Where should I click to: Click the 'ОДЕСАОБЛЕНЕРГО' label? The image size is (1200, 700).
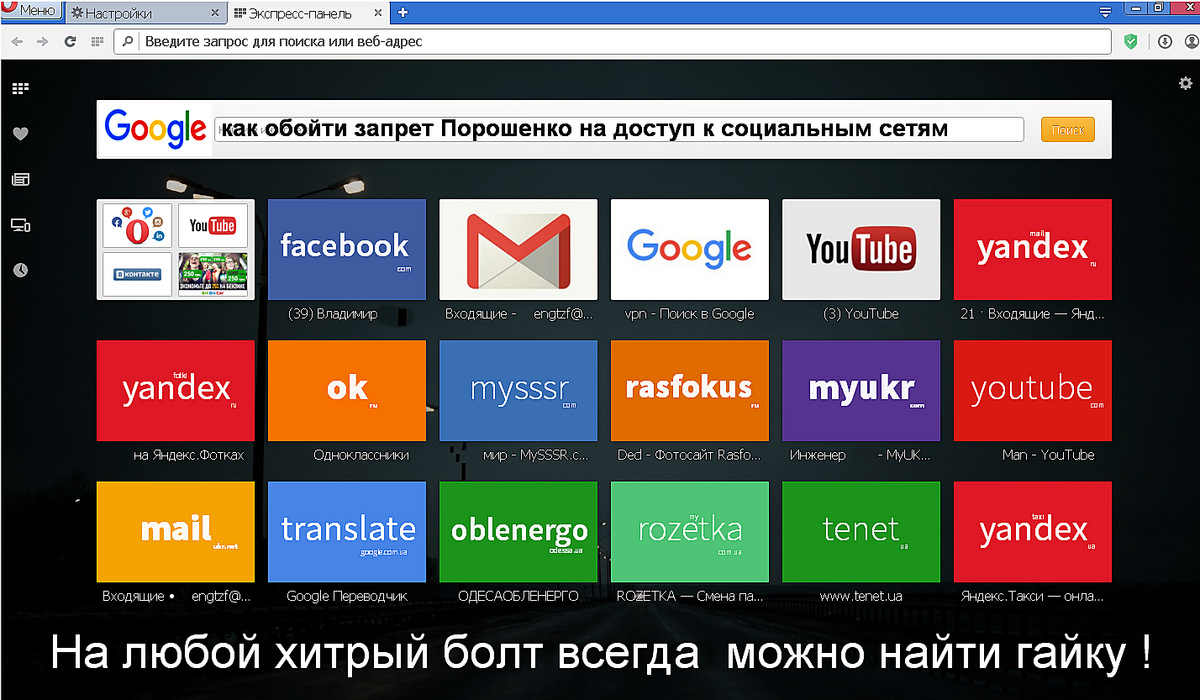tap(518, 596)
